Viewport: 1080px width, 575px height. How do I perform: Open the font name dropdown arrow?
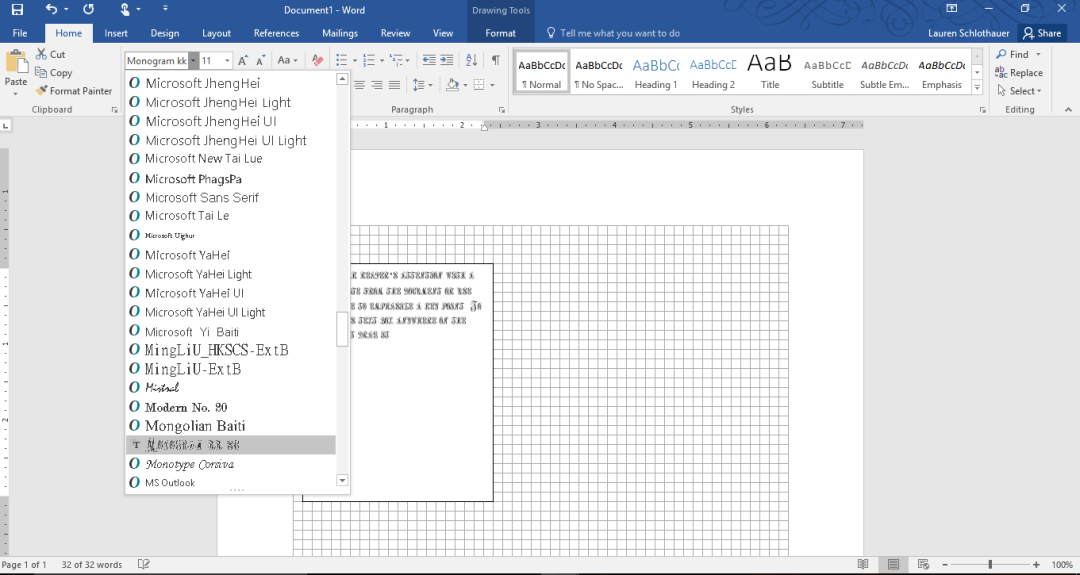point(194,61)
